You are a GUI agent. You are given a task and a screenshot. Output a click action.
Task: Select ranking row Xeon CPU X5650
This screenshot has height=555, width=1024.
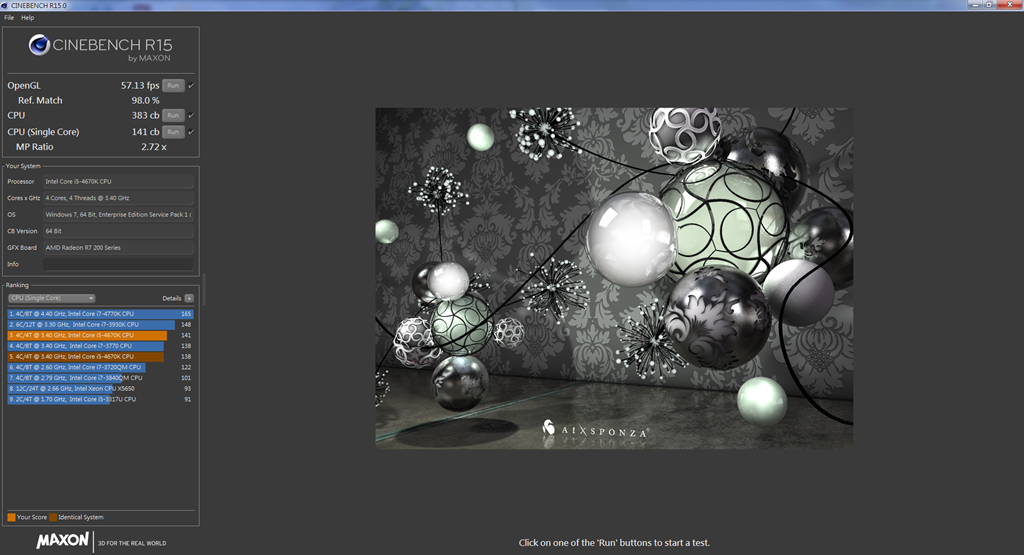[101, 388]
